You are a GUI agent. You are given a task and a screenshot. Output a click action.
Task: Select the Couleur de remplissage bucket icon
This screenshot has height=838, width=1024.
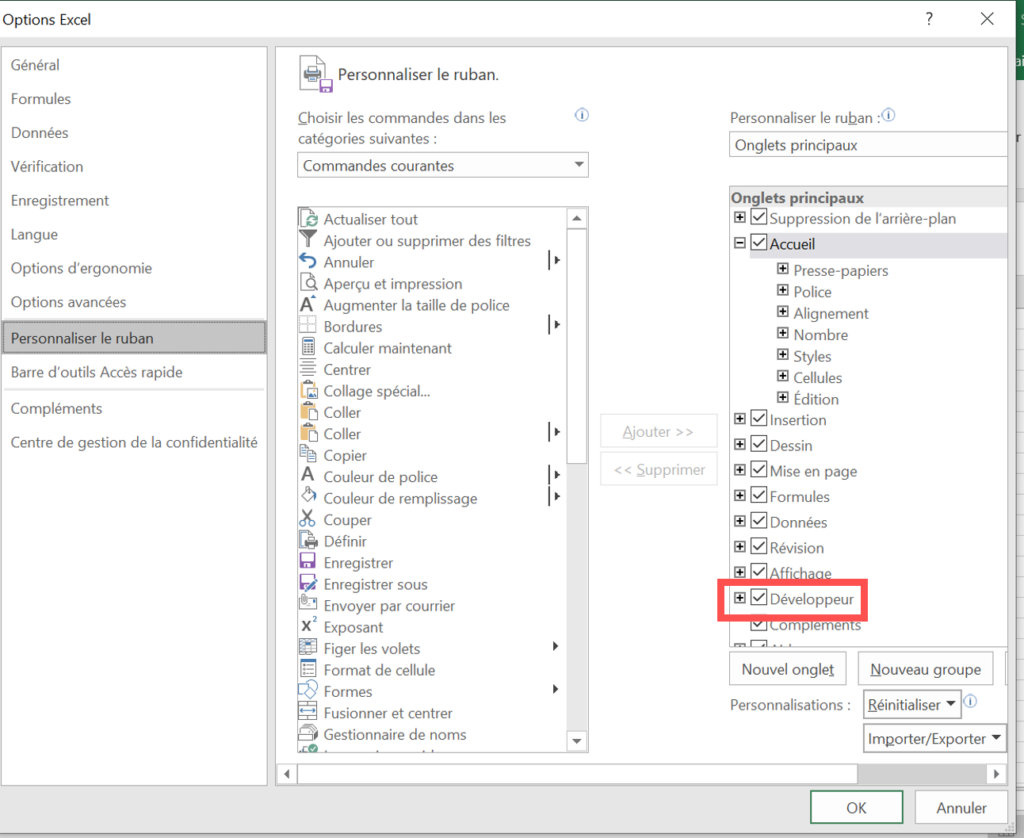click(308, 498)
